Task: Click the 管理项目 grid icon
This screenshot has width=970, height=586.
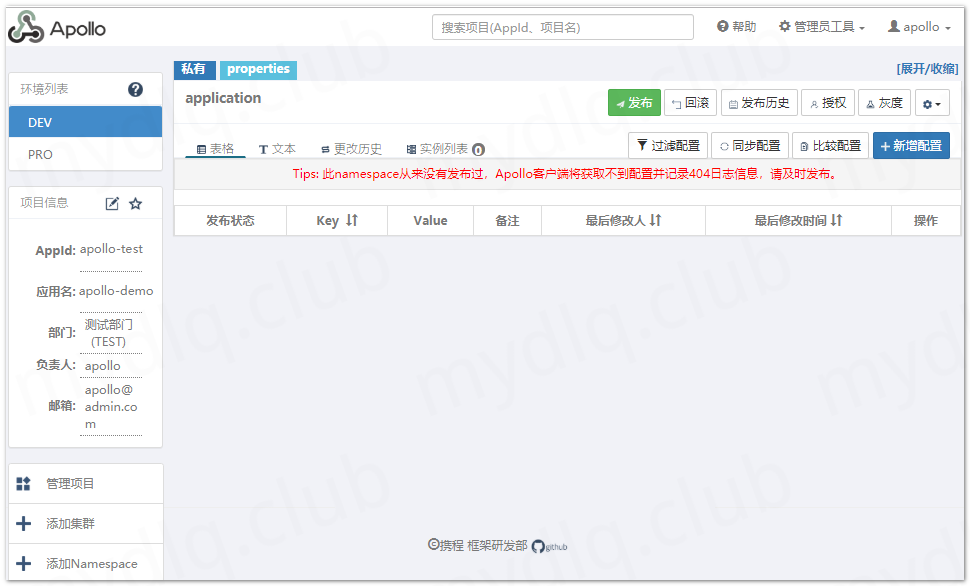Action: (23, 484)
